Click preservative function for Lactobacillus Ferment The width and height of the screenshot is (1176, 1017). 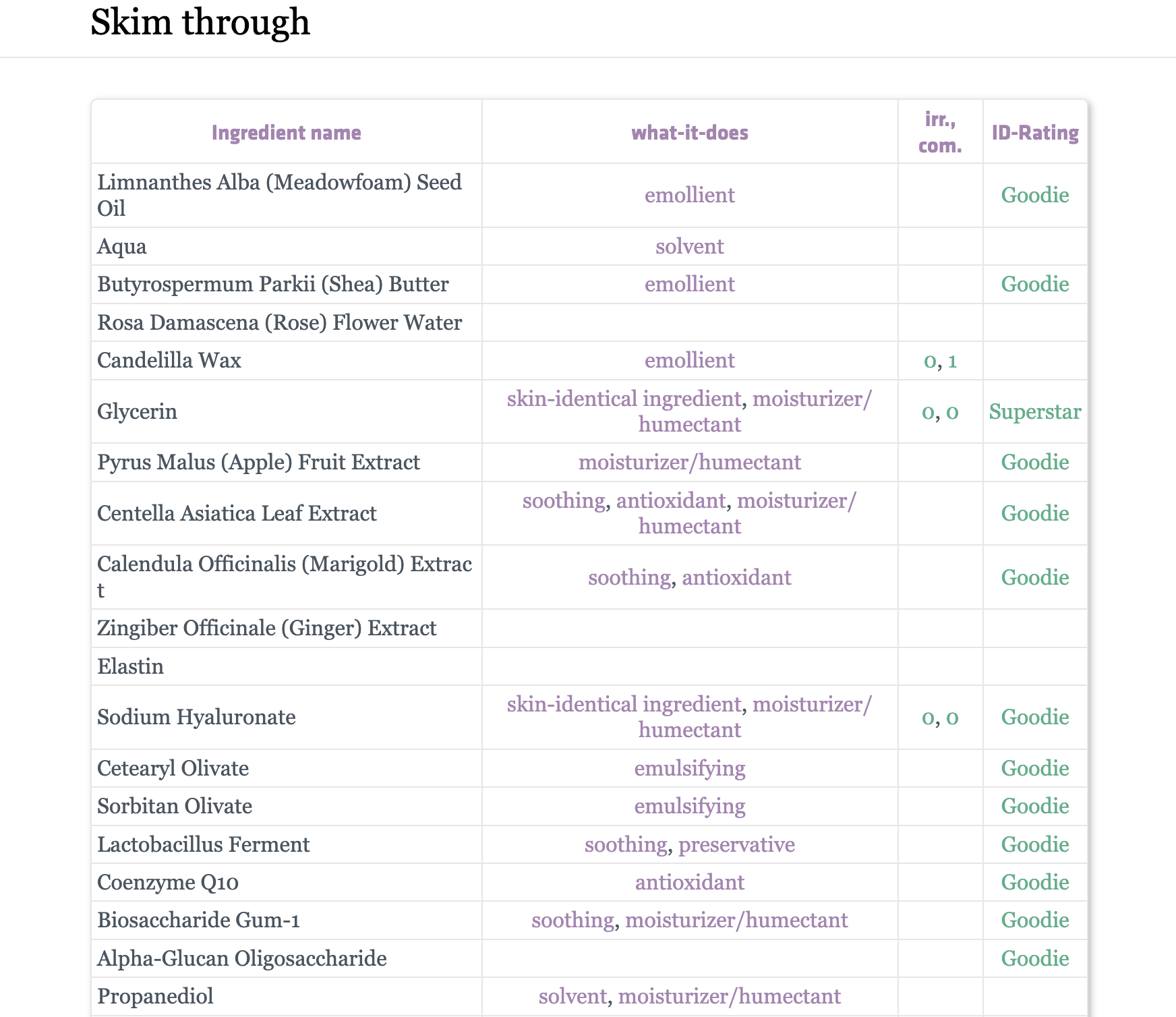point(736,845)
